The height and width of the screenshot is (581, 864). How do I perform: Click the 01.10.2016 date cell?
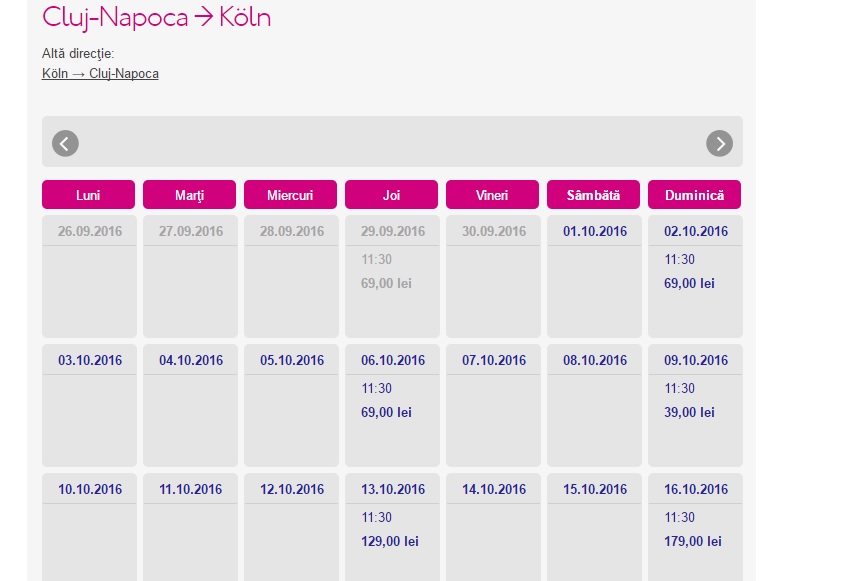(595, 276)
